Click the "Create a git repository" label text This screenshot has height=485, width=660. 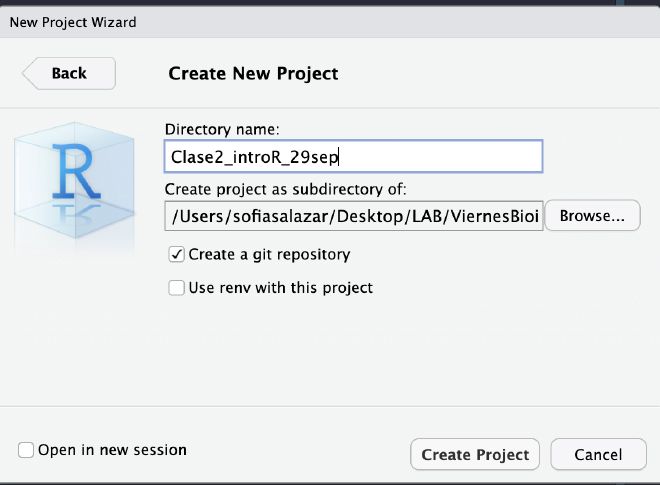pyautogui.click(x=270, y=255)
